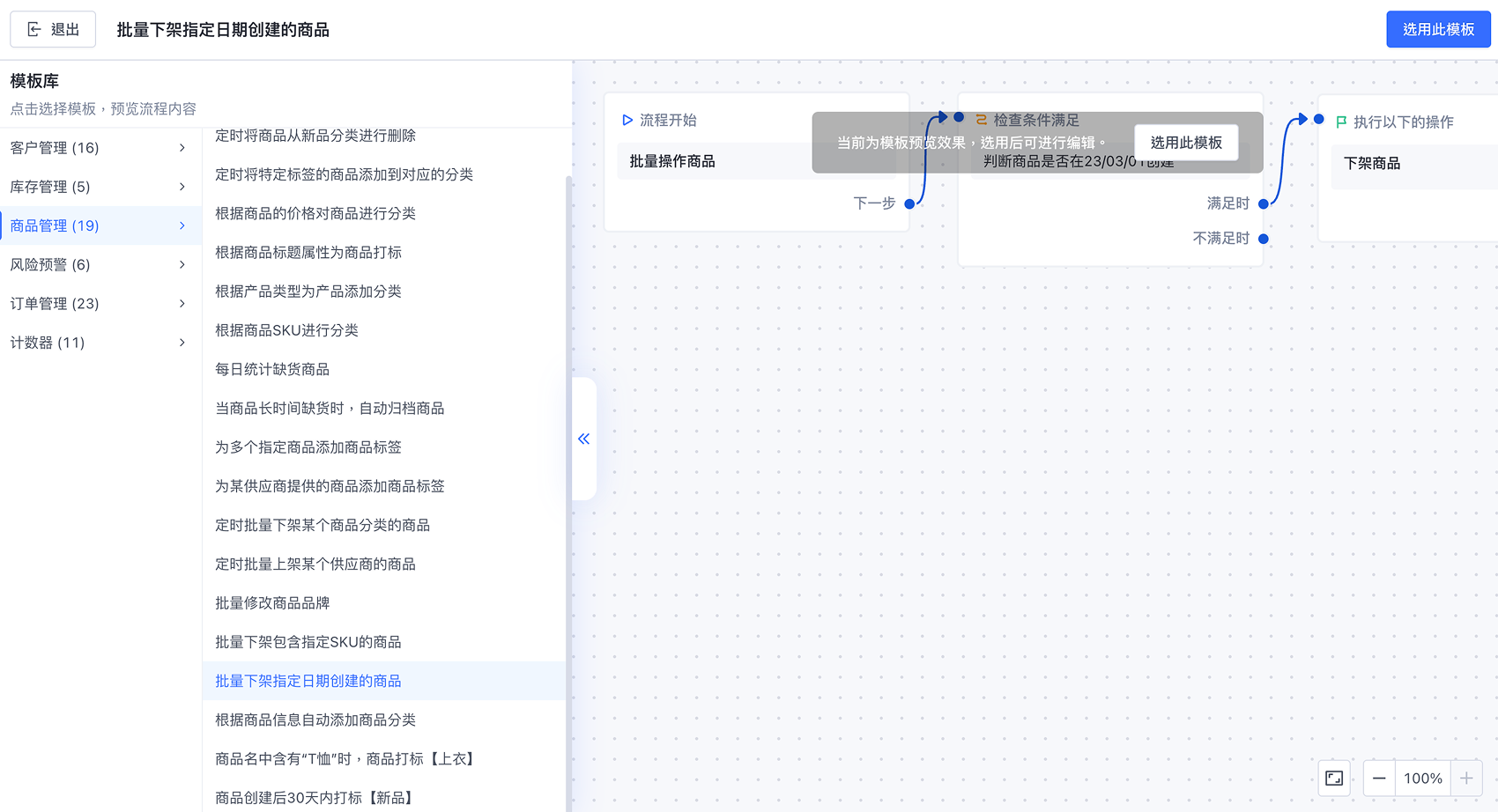The width and height of the screenshot is (1498, 812).
Task: Expand the 客户管理 (16) chevron
Action: point(182,147)
